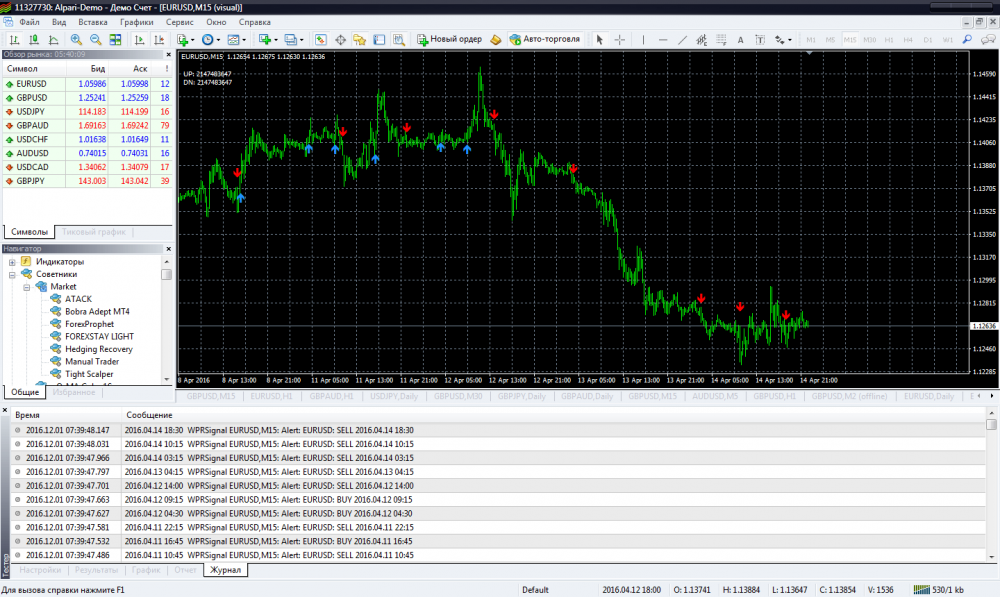Switch timeframe to M5
The image size is (1000, 597).
pos(830,40)
